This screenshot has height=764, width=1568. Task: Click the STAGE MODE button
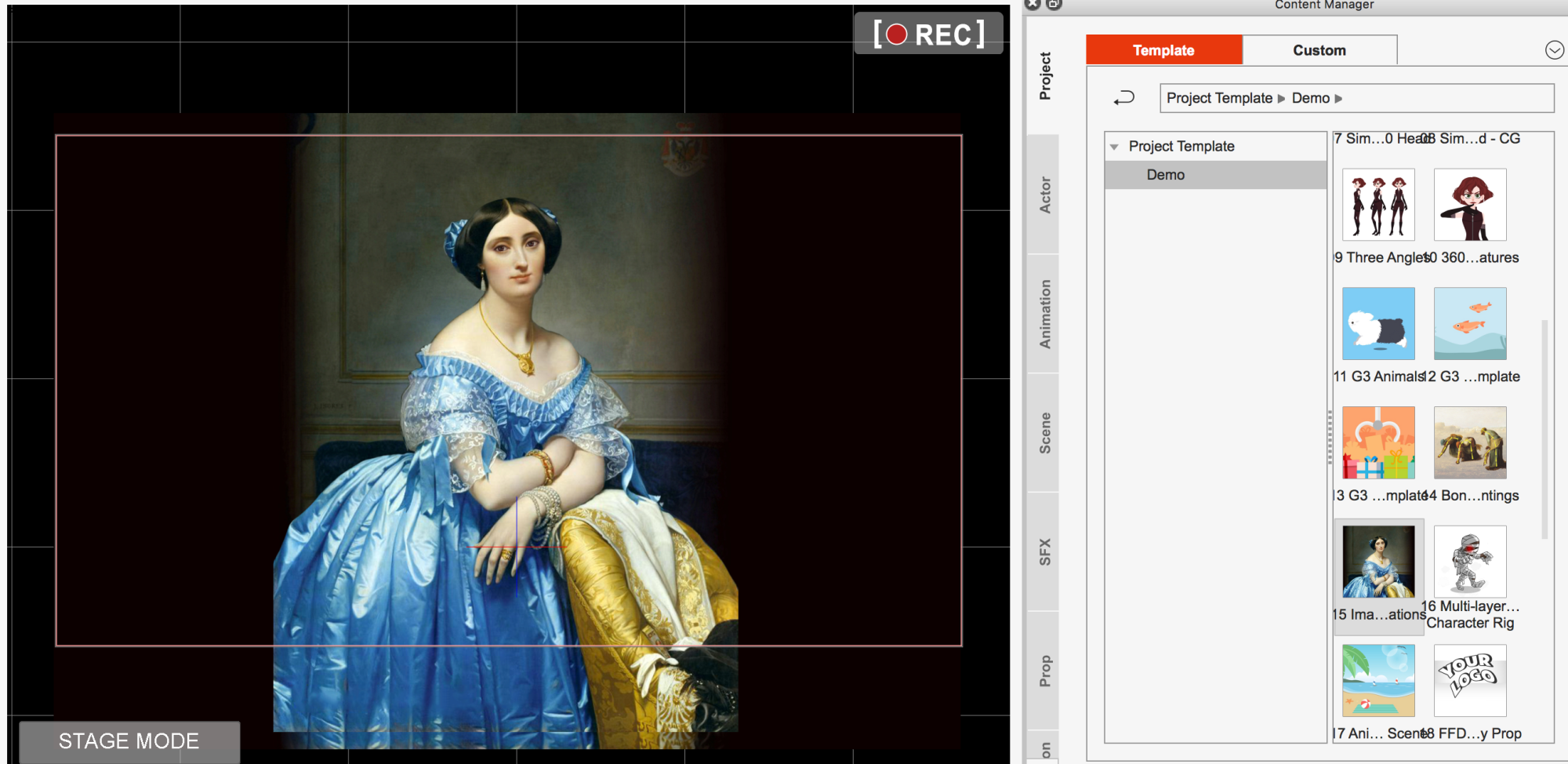pos(129,741)
